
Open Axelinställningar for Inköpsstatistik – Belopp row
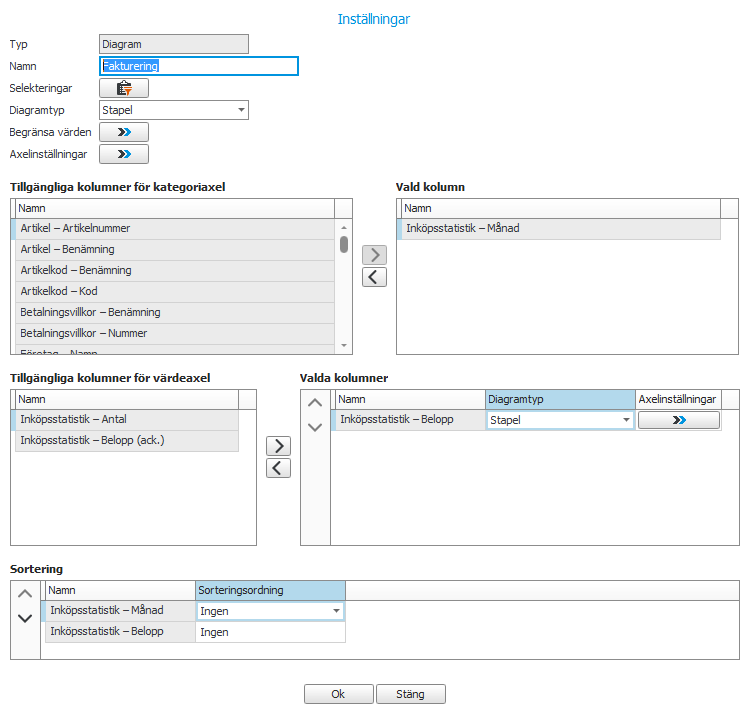coord(679,421)
